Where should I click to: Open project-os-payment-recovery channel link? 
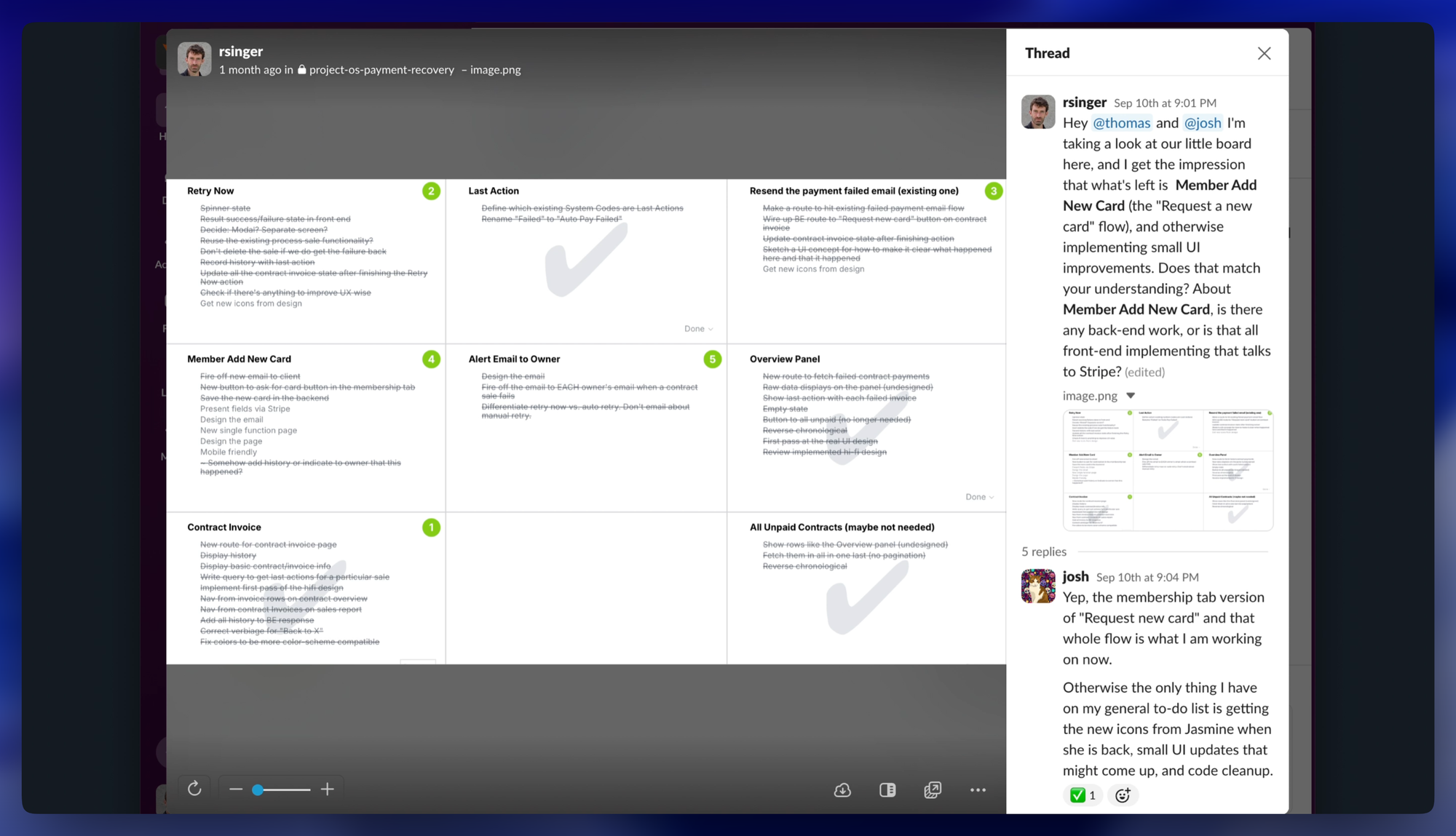(x=381, y=70)
